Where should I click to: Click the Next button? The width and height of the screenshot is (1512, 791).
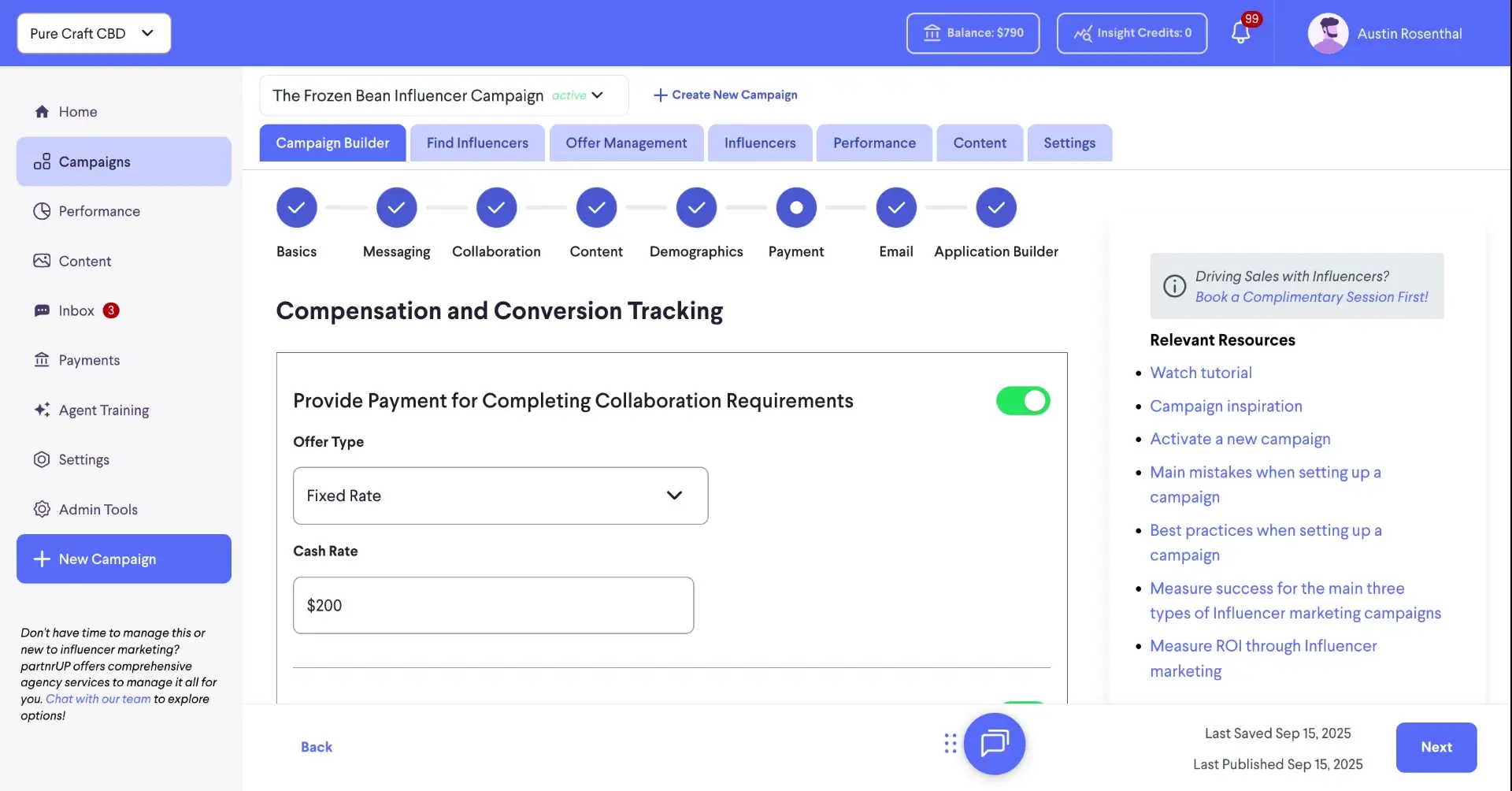[x=1436, y=747]
